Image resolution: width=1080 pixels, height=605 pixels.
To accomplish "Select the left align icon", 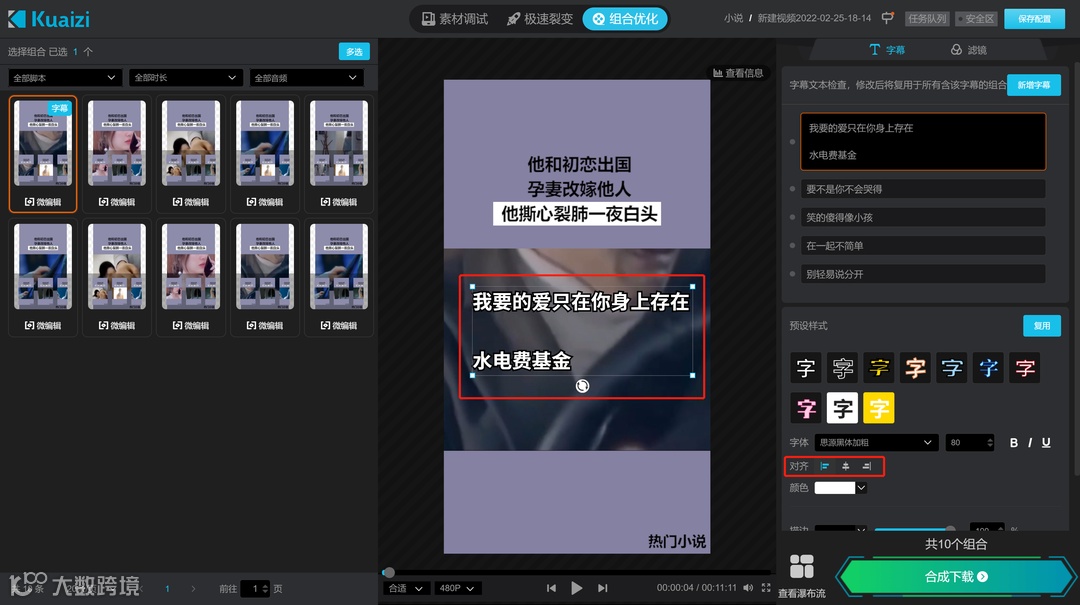I will point(825,466).
